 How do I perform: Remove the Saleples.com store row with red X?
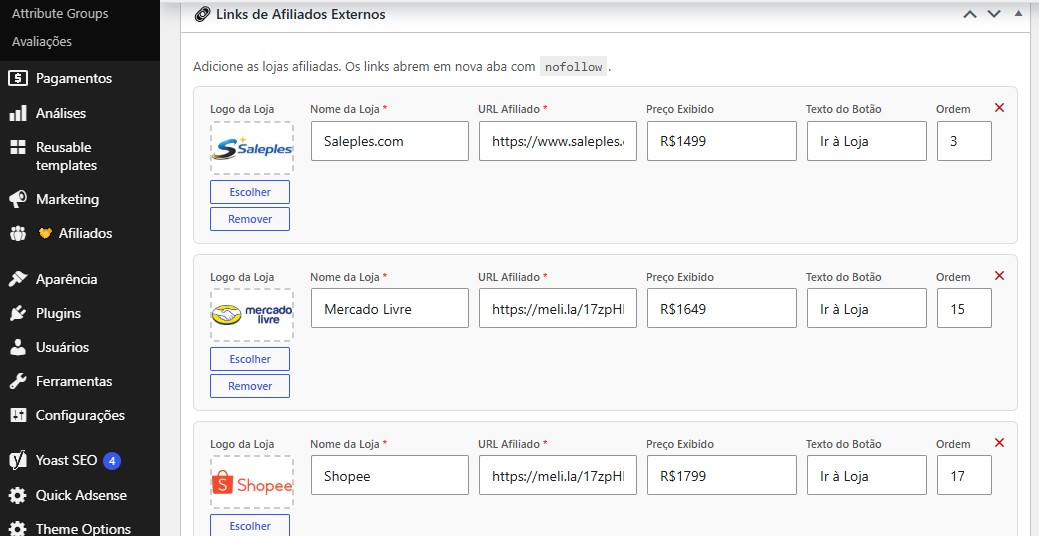coord(999,107)
